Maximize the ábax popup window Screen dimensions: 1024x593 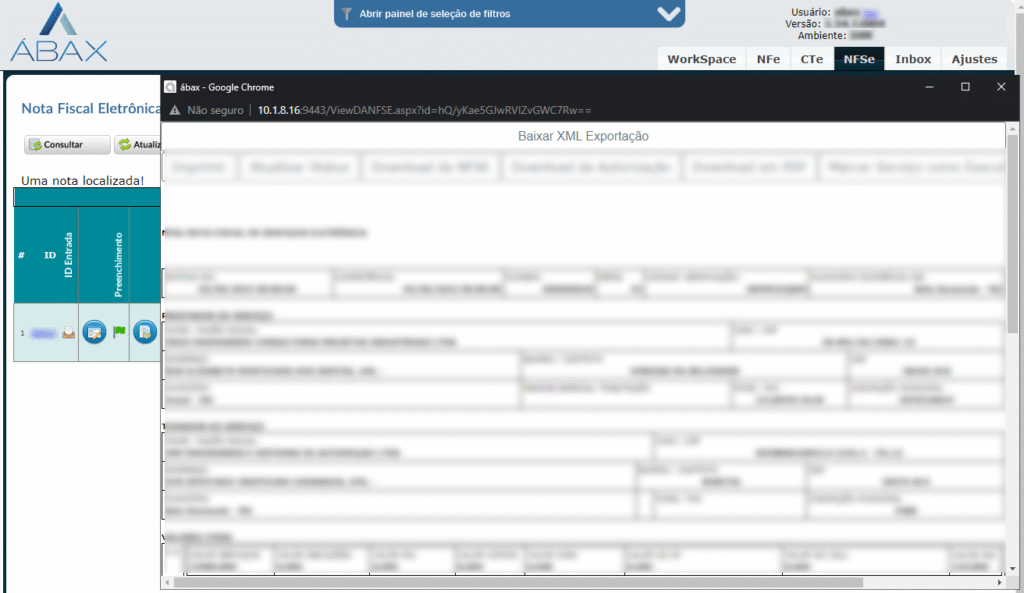tap(965, 87)
